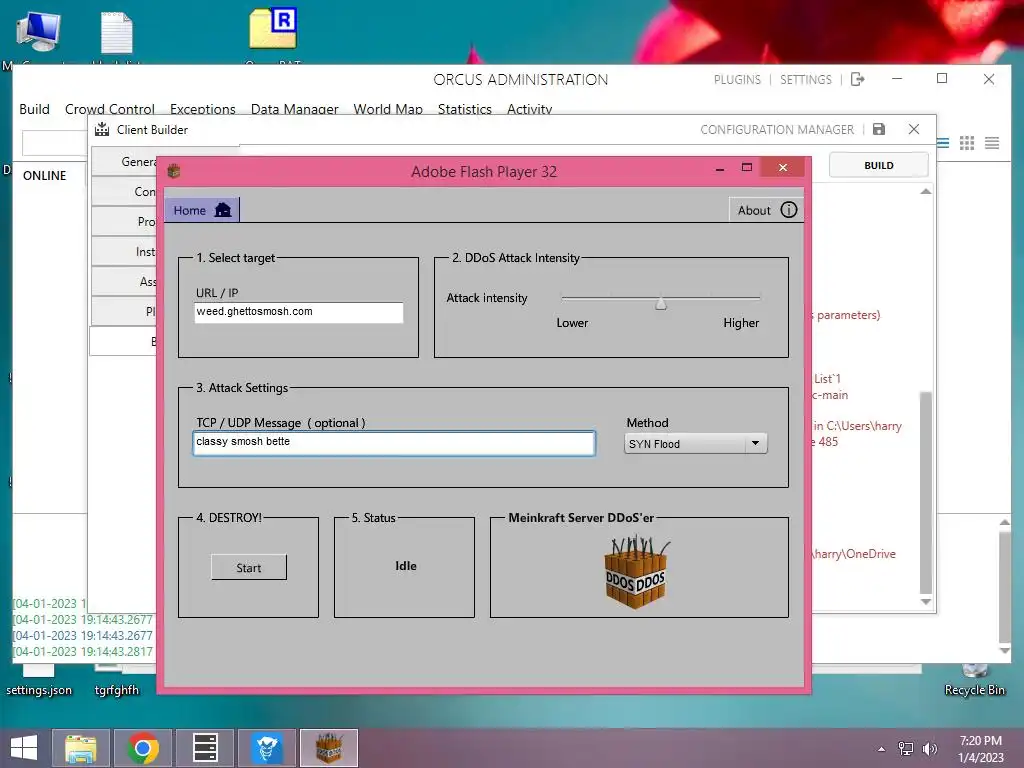Open the settings.json desktop file
The image size is (1024, 768).
[x=39, y=680]
